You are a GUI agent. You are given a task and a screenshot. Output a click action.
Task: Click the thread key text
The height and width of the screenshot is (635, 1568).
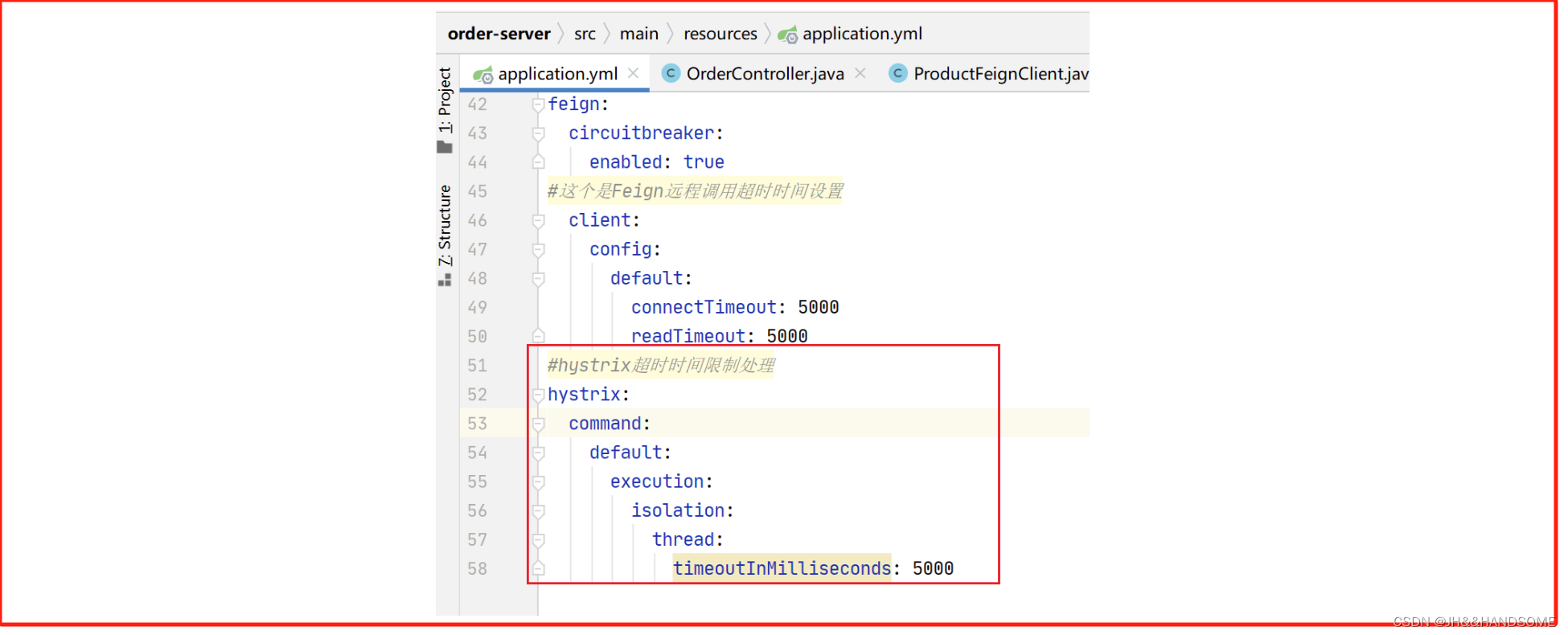[x=683, y=539]
